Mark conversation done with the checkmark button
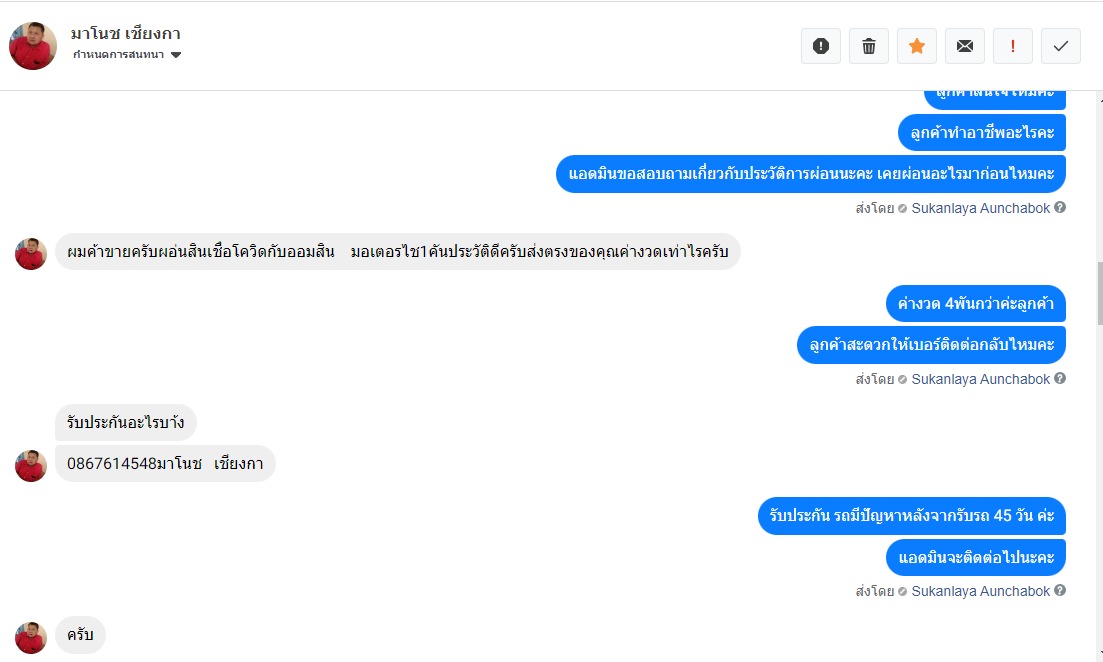The image size is (1103, 662). coord(1061,46)
